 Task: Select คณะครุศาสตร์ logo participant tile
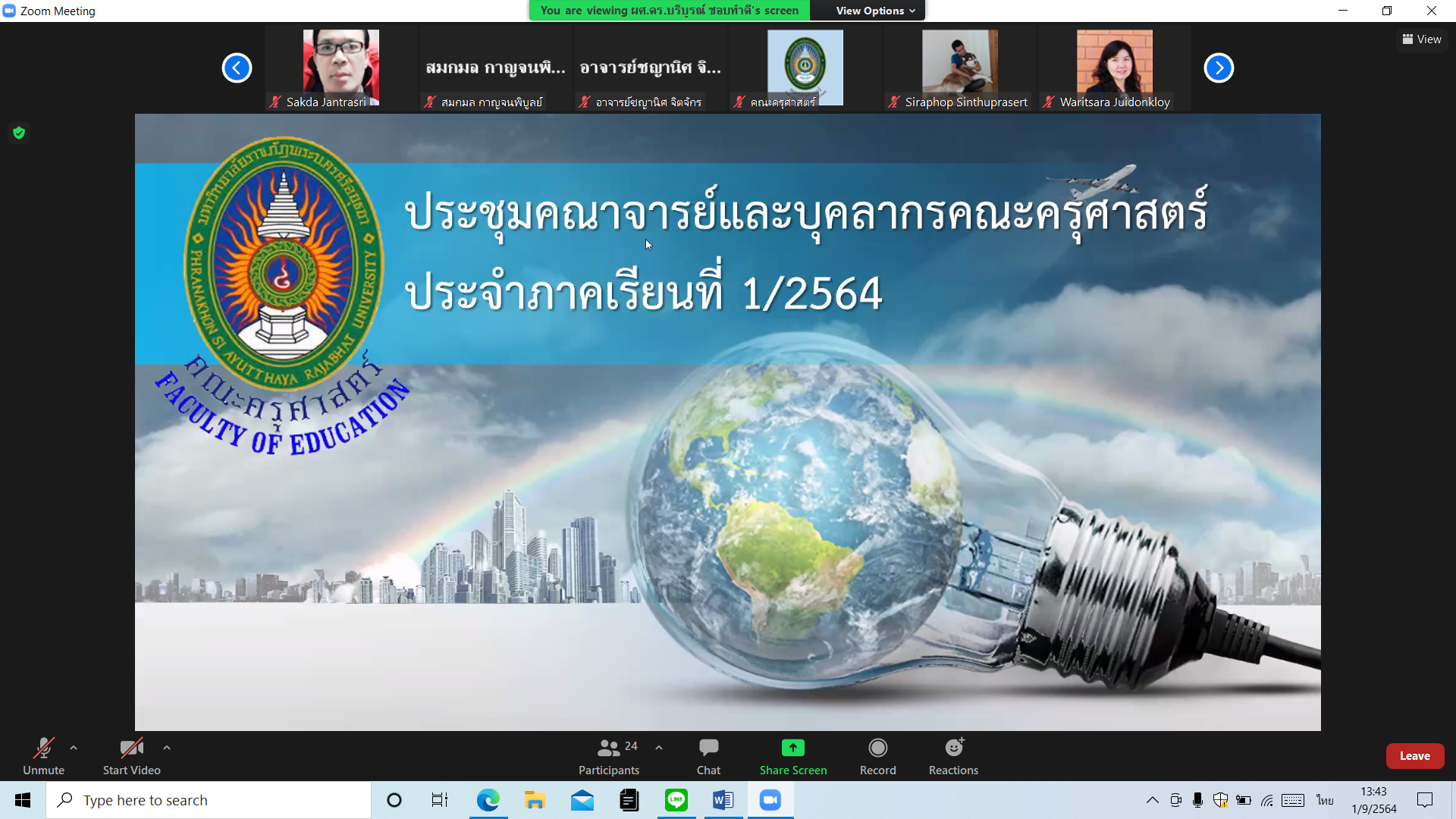pos(805,68)
